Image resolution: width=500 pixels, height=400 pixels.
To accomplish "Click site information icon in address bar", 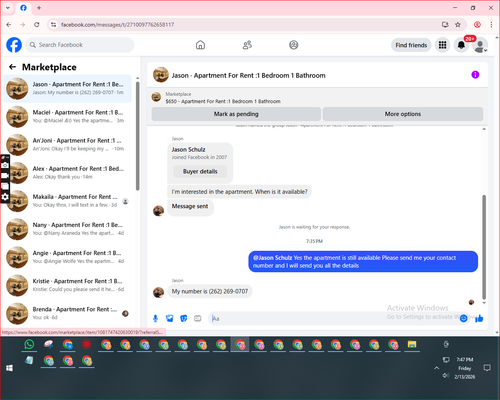I will (x=53, y=24).
